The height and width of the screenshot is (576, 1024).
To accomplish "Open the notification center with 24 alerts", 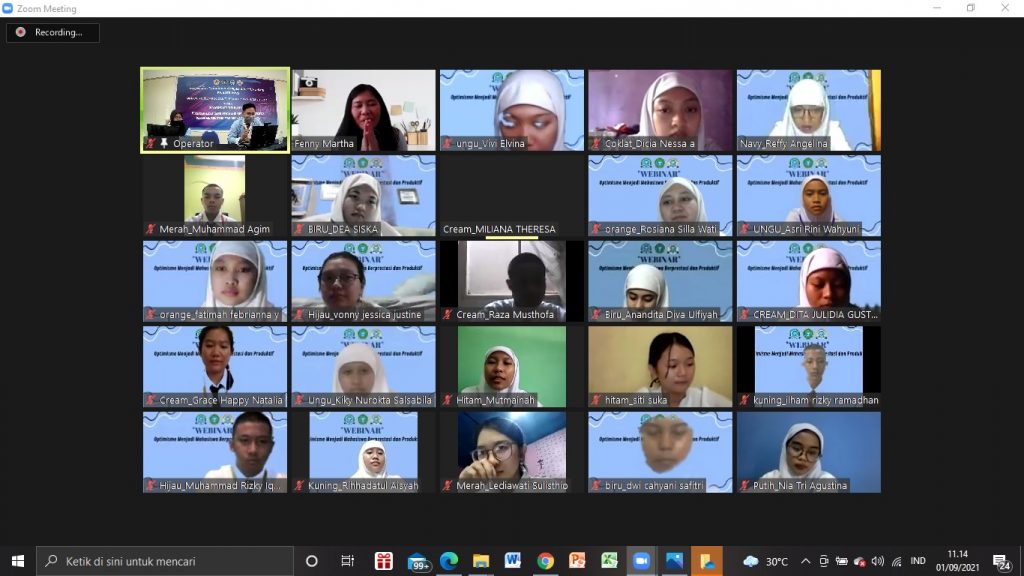I will point(1000,561).
